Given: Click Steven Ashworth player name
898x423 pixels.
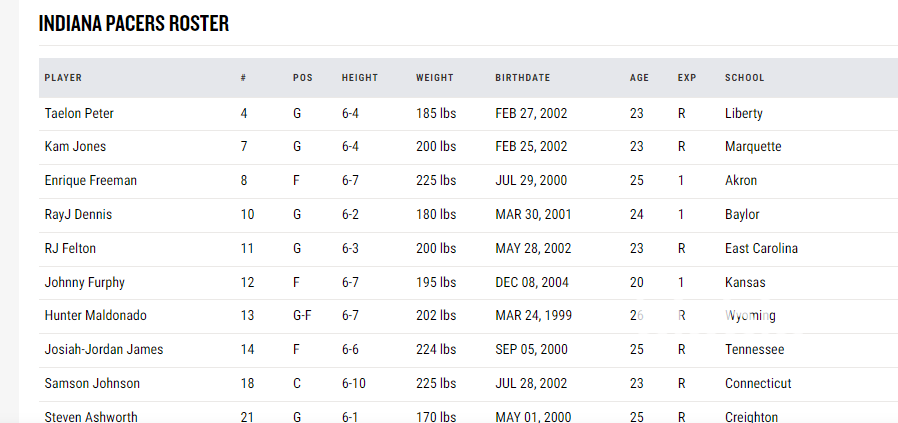Looking at the screenshot, I should pyautogui.click(x=91, y=416).
